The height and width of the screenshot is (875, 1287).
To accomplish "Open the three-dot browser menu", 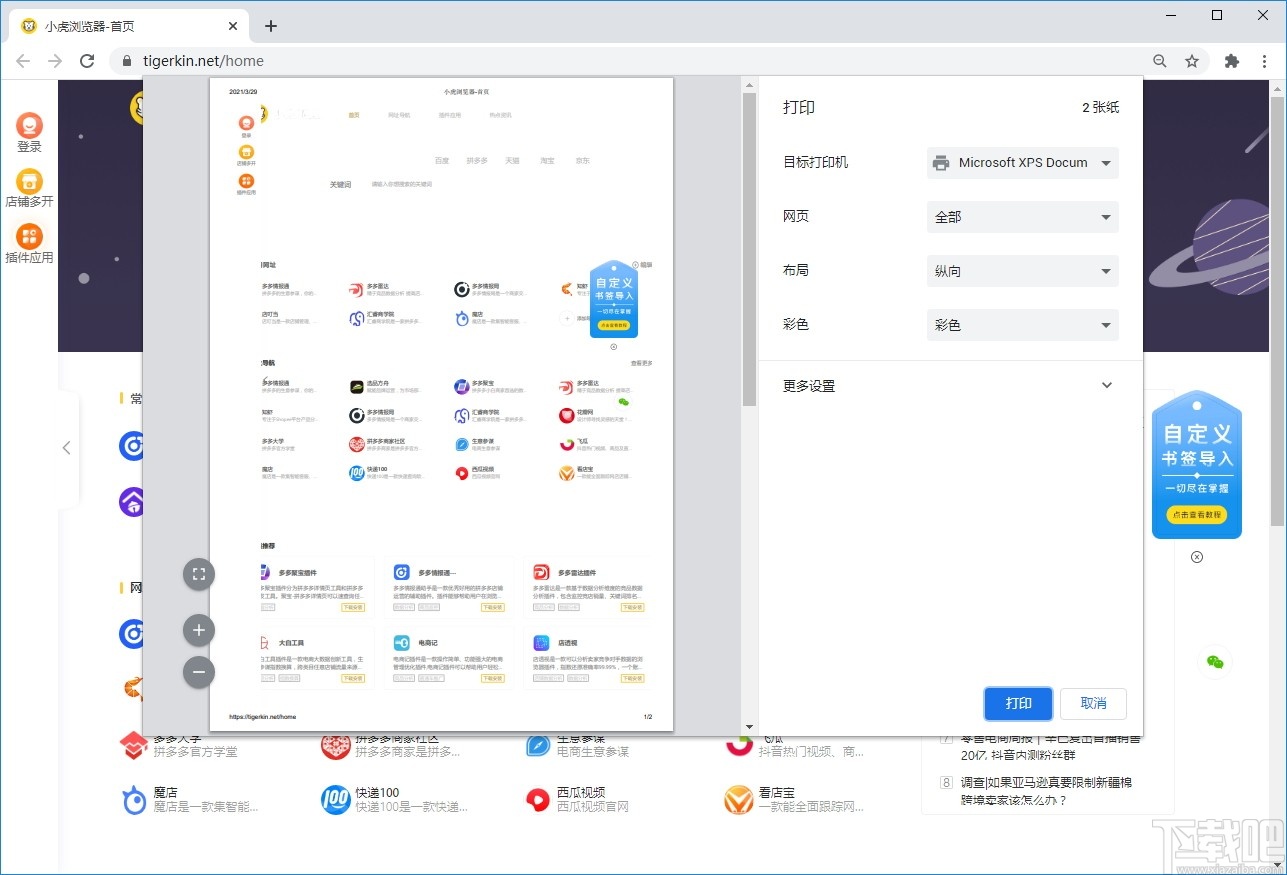I will point(1265,60).
